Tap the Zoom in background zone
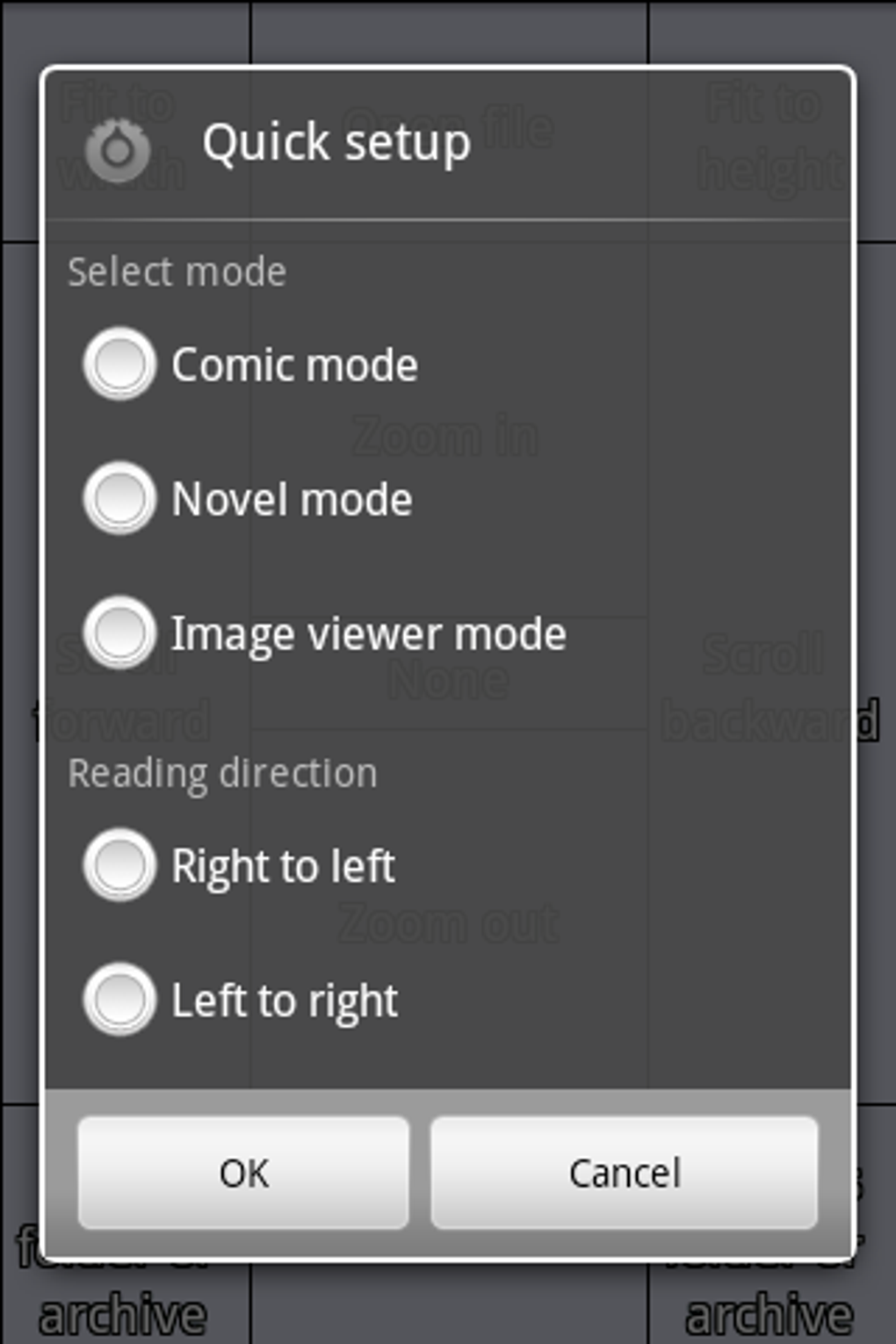The image size is (896, 1344). (x=445, y=437)
